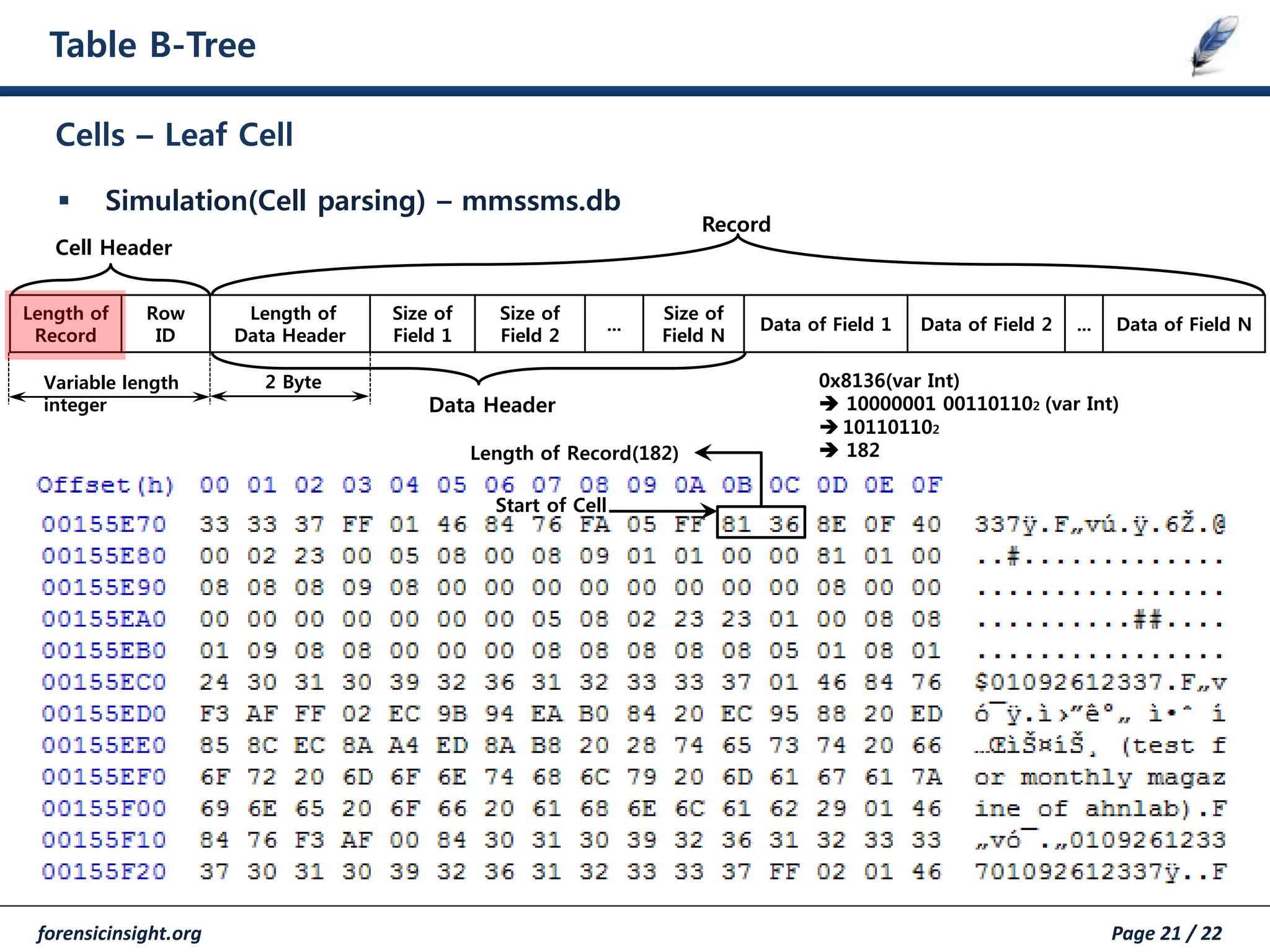Select the 'Variable length integer' annotation
The height and width of the screenshot is (952, 1270).
point(111,394)
